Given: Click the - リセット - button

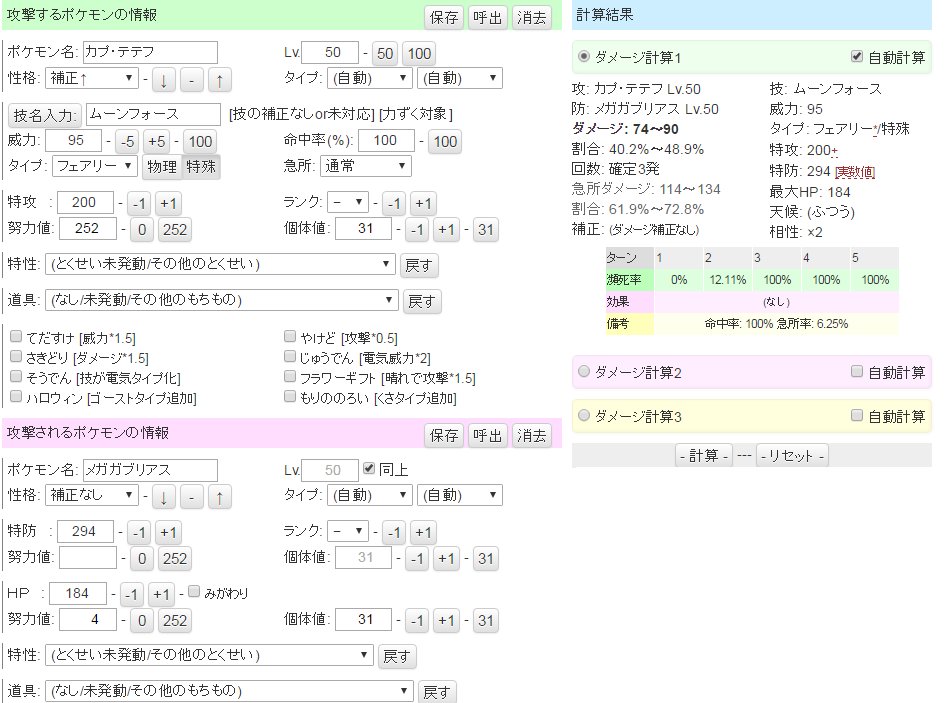Looking at the screenshot, I should point(792,456).
